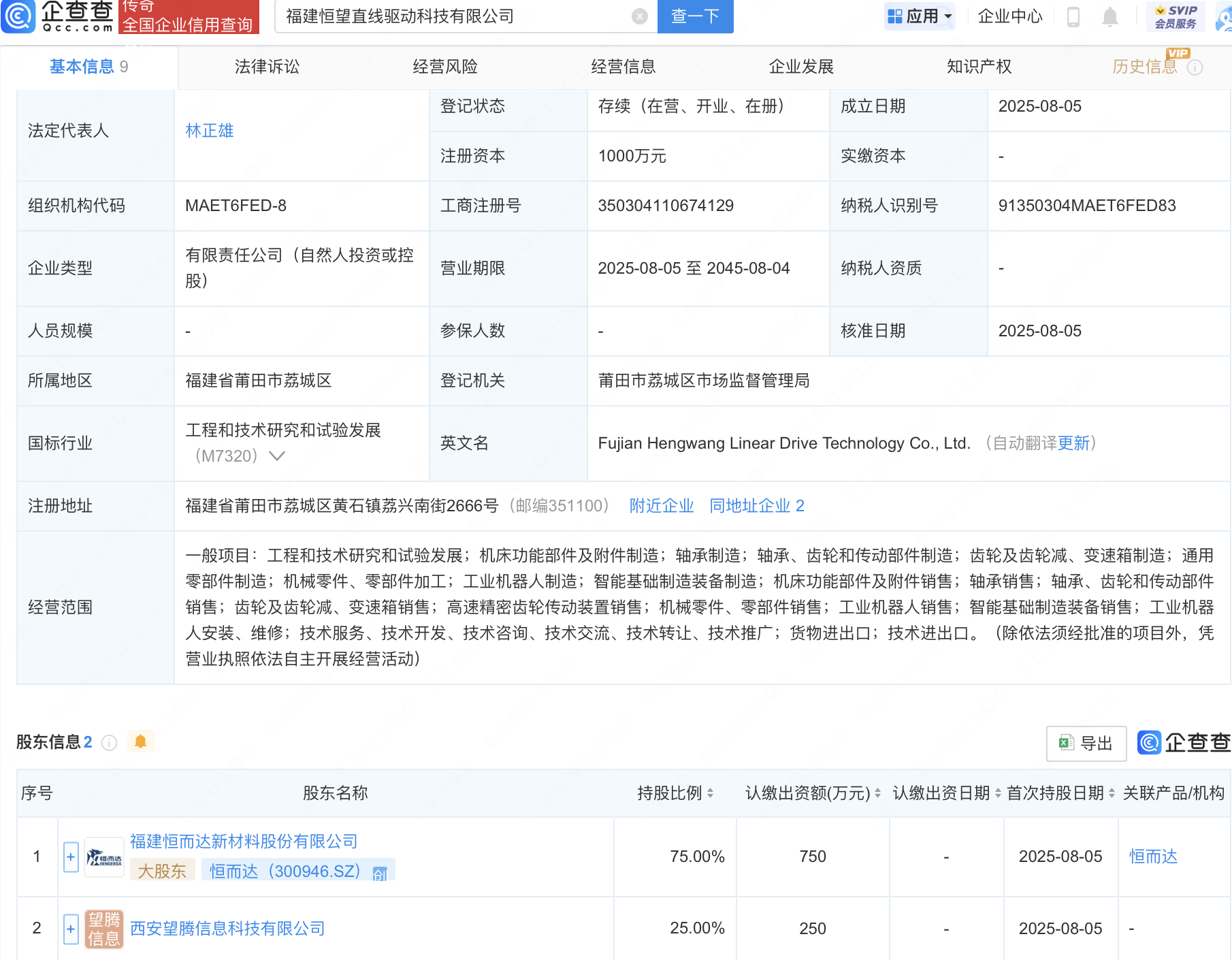Select taxpayer ID 91350304MAET6FED83

pos(1087,206)
